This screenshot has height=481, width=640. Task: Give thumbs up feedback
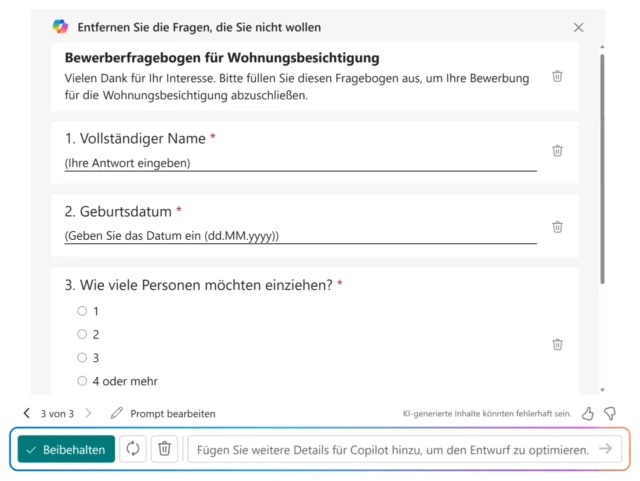click(x=588, y=413)
